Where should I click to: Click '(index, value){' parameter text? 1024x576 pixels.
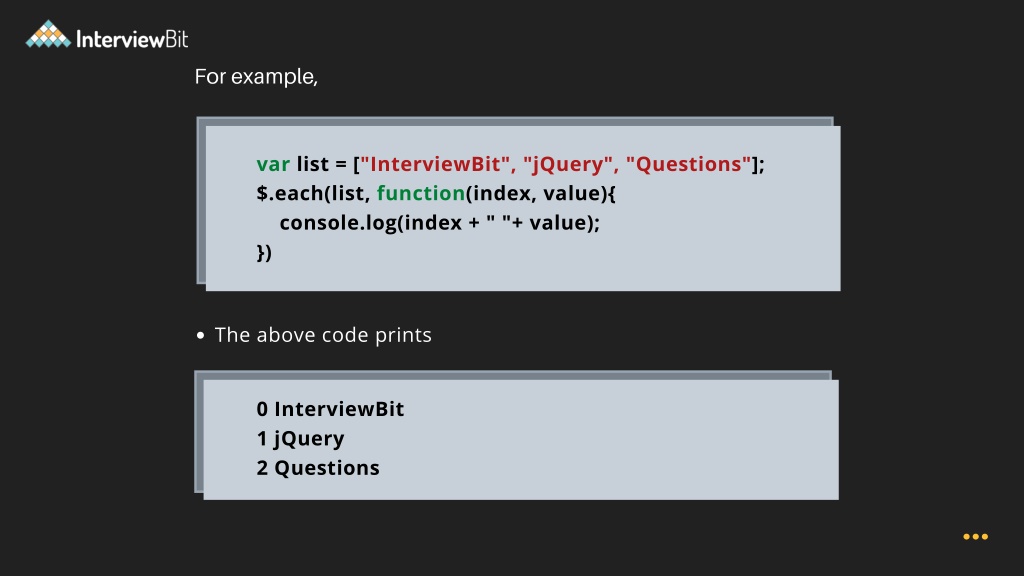coord(541,193)
